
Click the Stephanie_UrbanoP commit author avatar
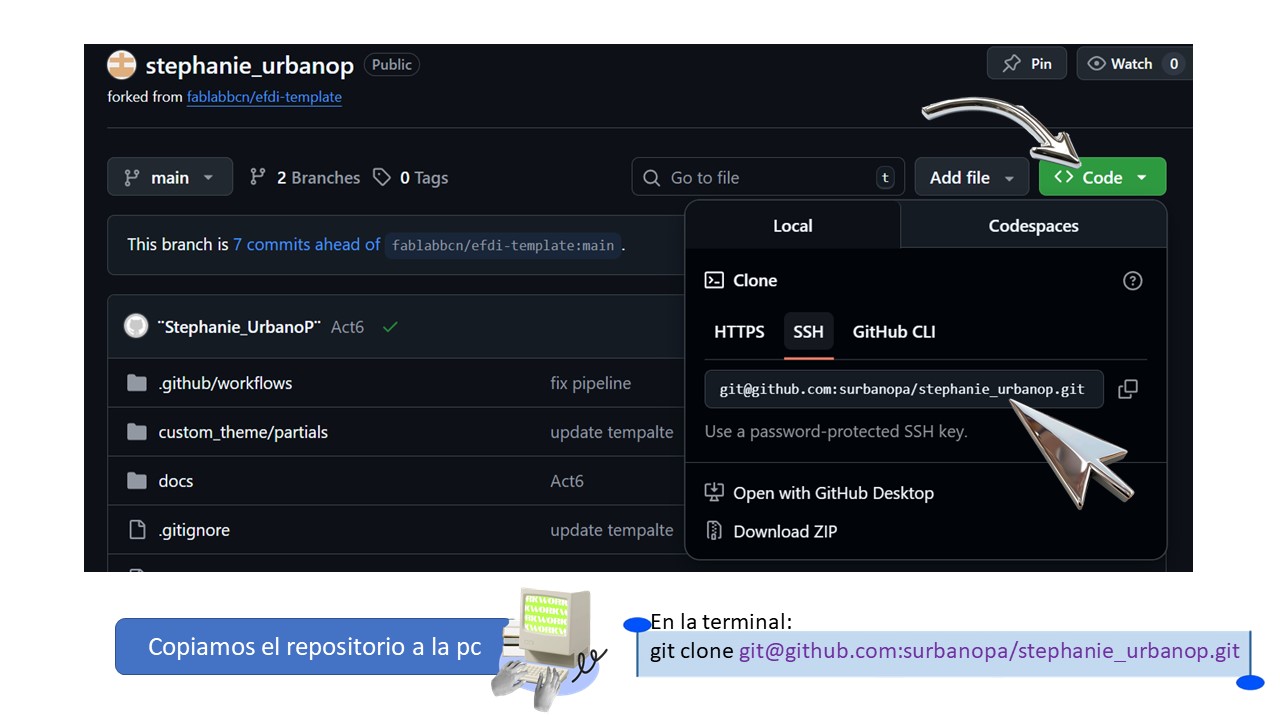click(x=136, y=326)
